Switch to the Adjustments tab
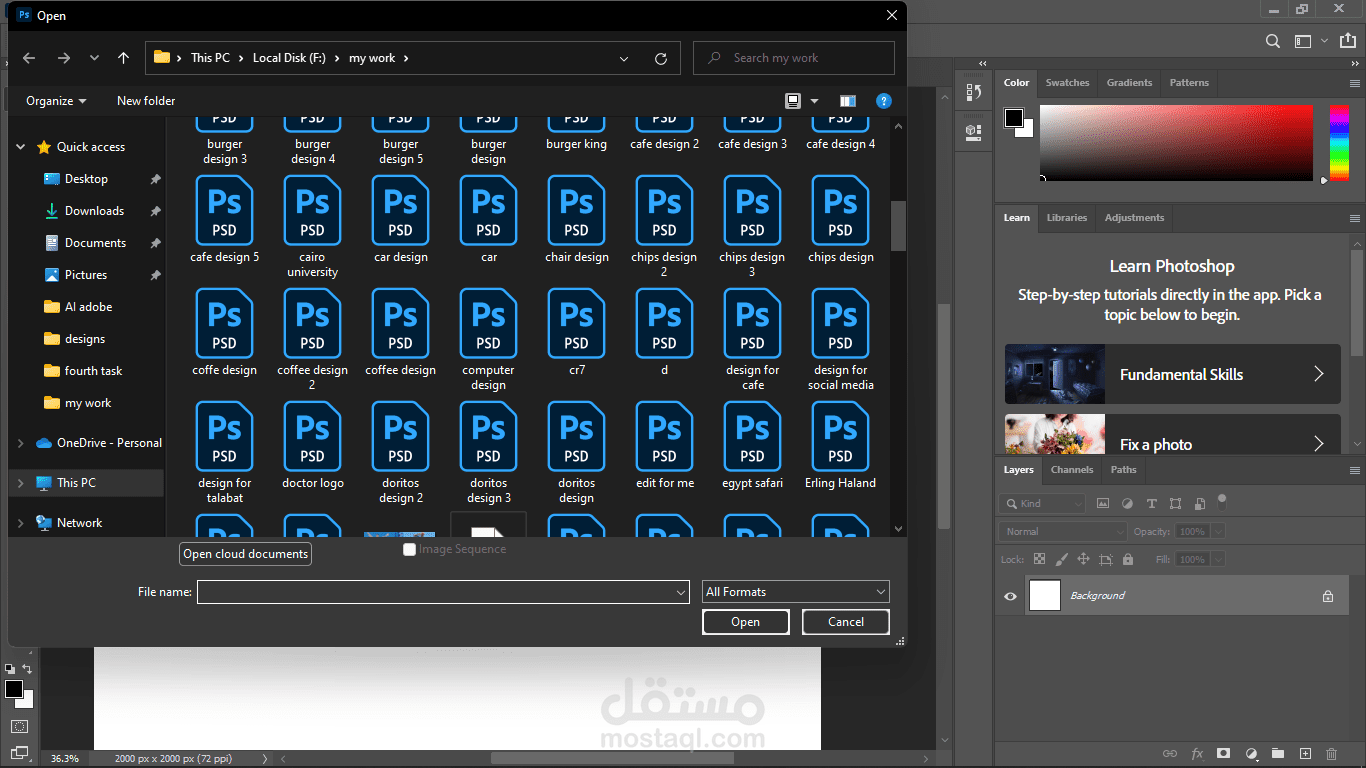The width and height of the screenshot is (1366, 768). [1134, 218]
